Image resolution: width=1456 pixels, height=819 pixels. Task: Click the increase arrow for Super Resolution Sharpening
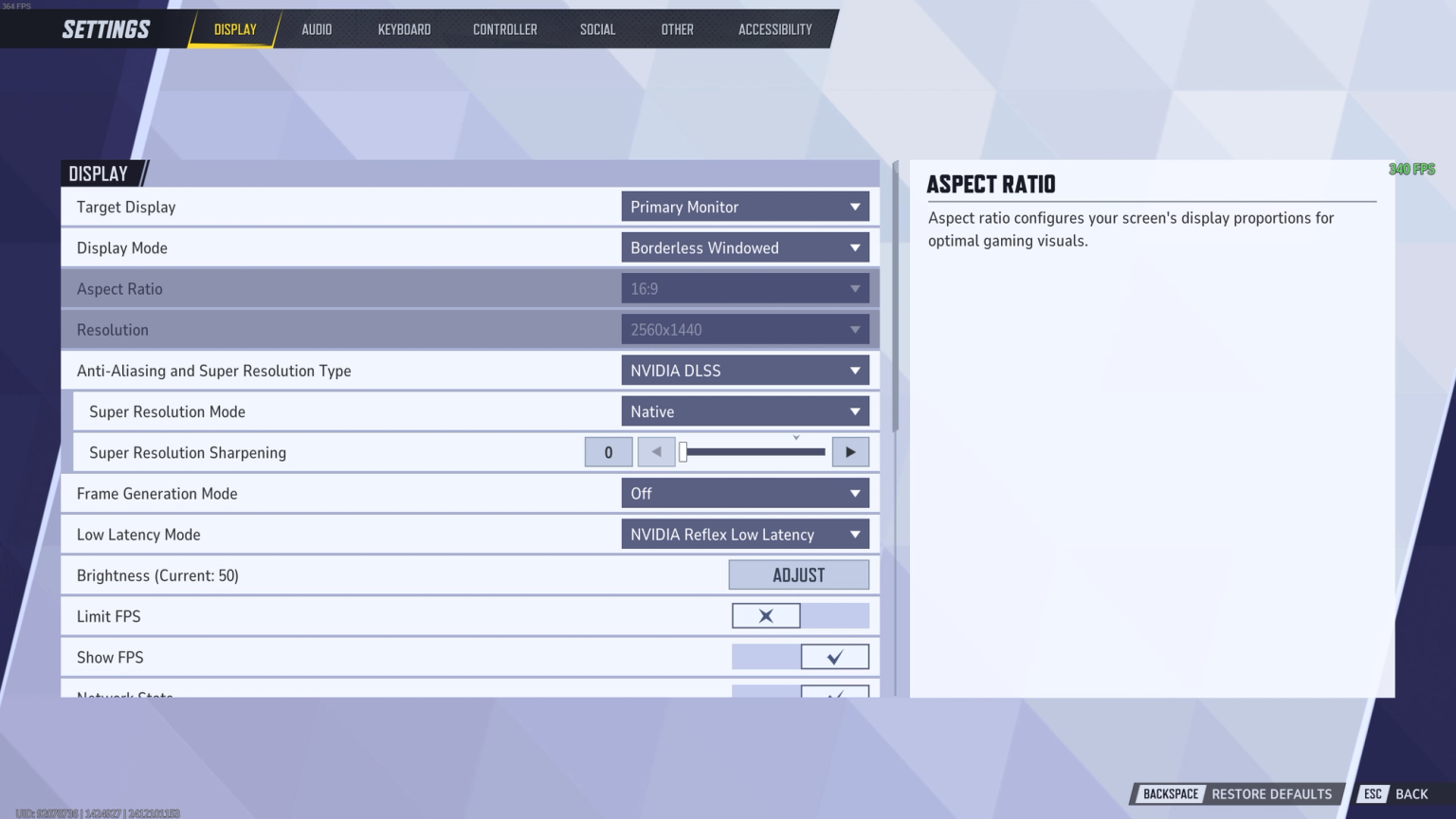849,452
